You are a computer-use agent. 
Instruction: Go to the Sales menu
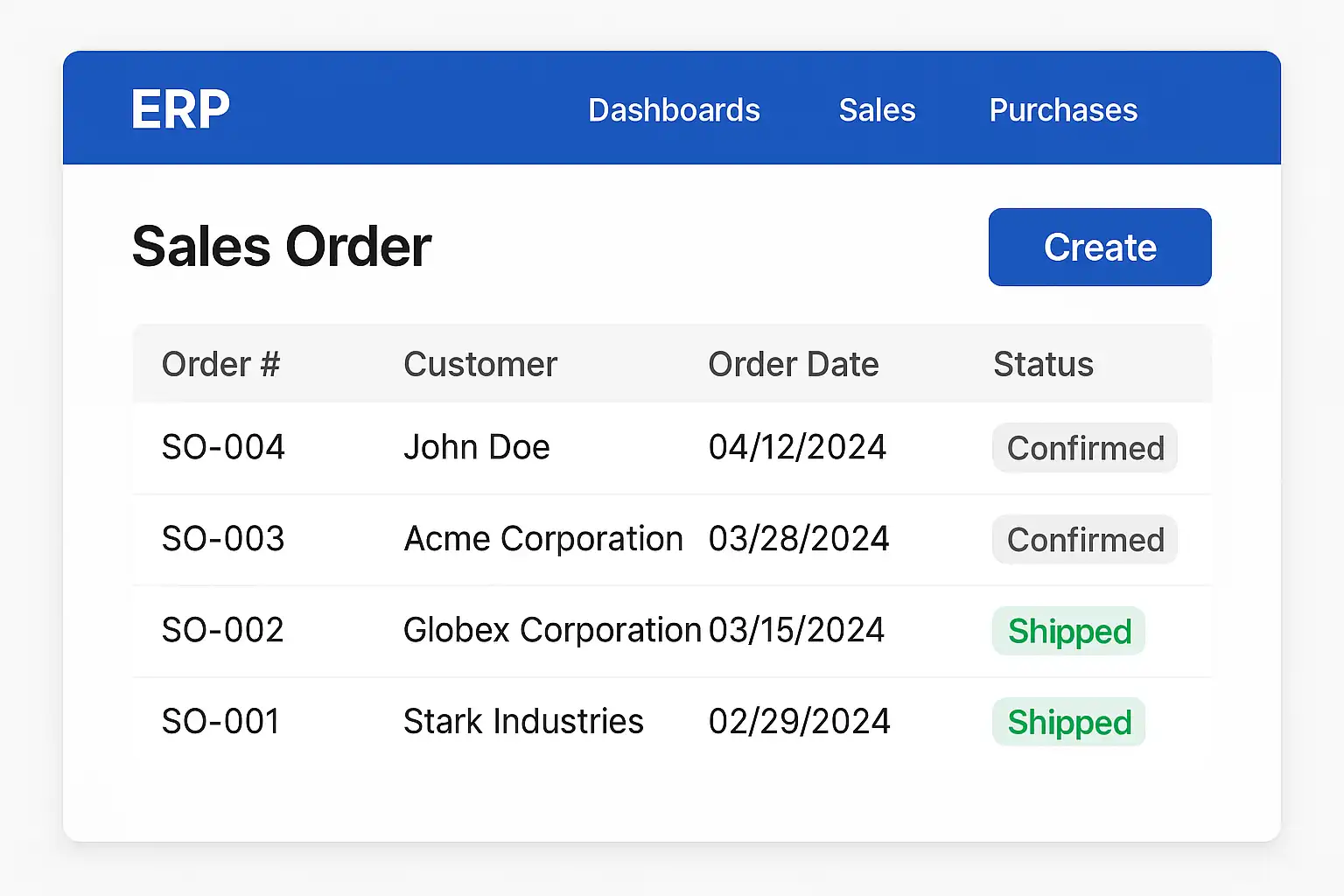coord(877,110)
